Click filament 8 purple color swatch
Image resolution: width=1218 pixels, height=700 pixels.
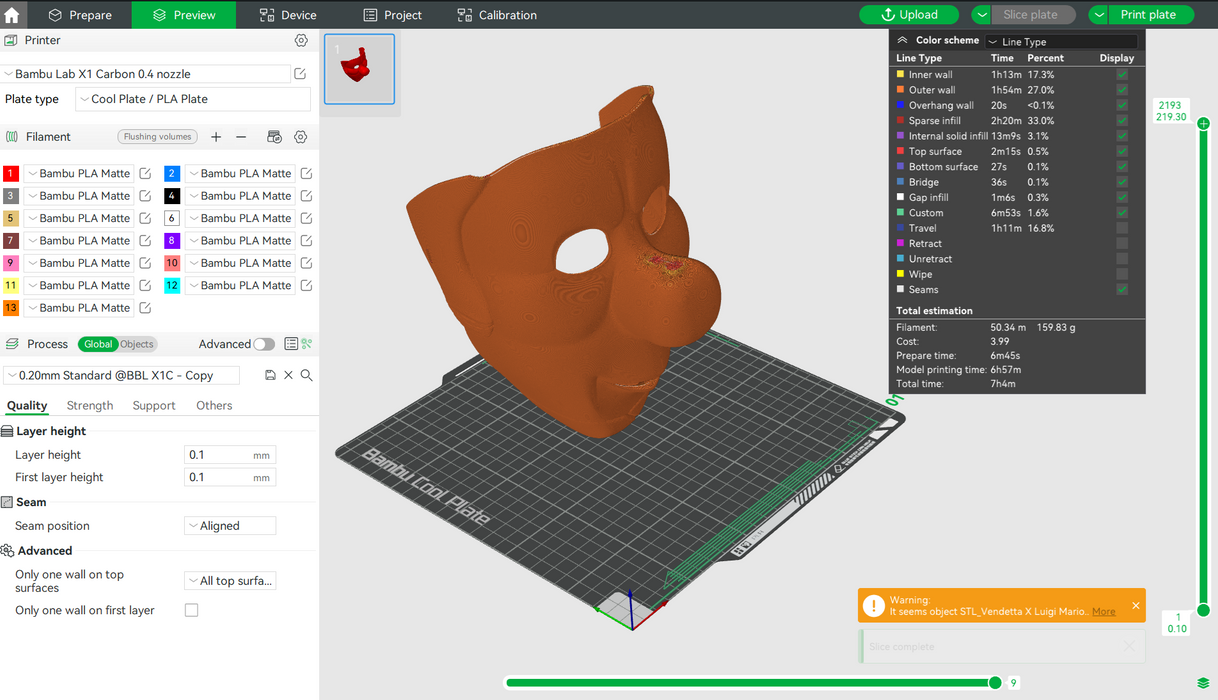click(x=172, y=241)
